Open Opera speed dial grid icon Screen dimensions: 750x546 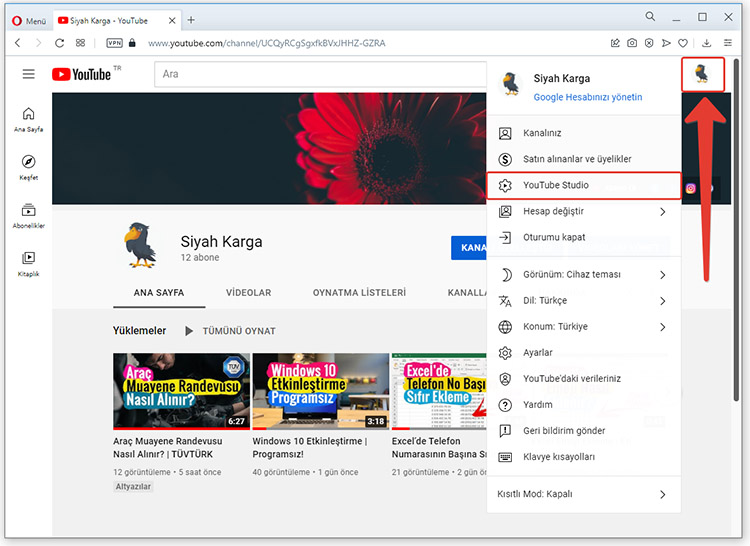(80, 43)
